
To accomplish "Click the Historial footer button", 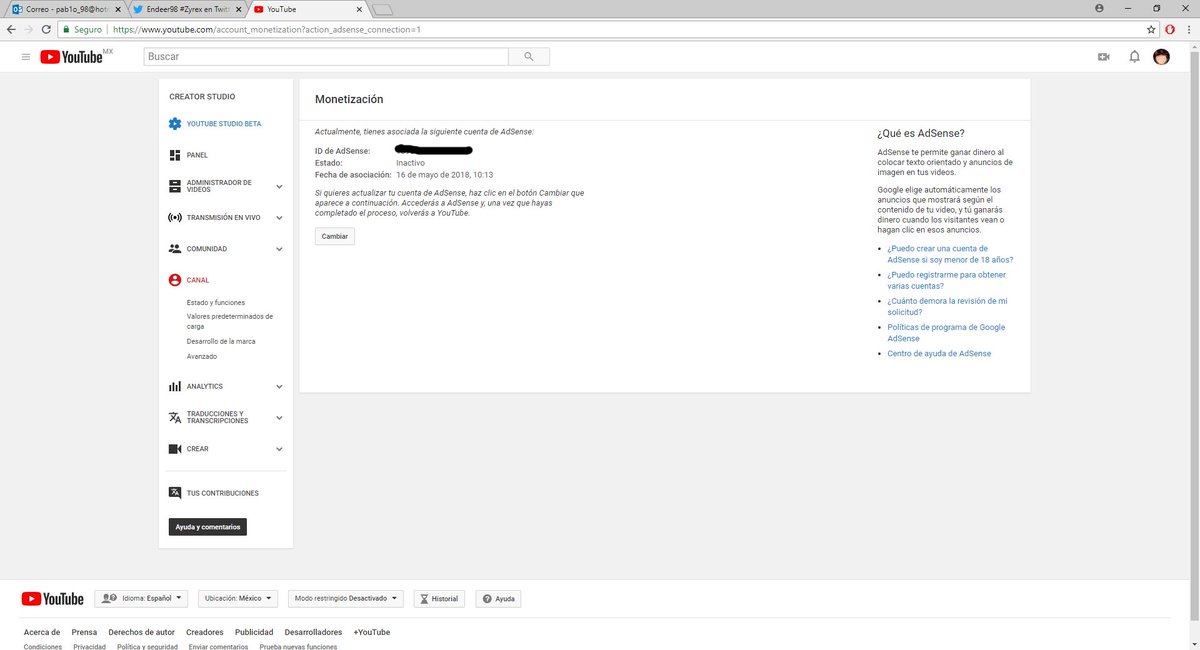I will click(x=439, y=598).
